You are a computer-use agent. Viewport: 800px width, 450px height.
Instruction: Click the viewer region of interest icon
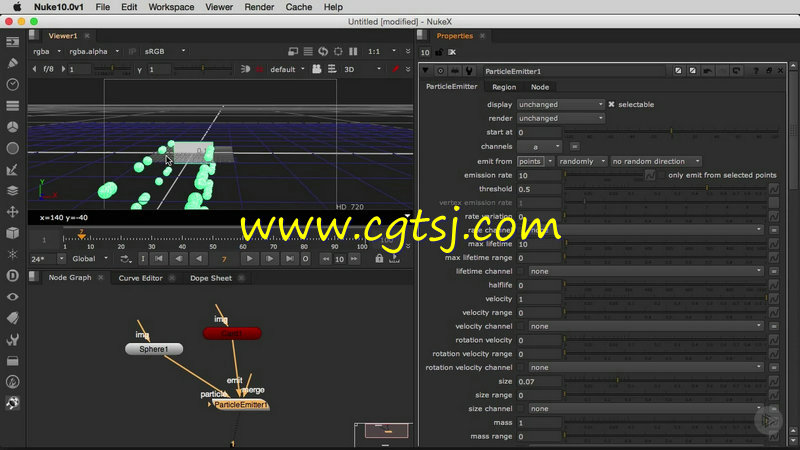338,52
